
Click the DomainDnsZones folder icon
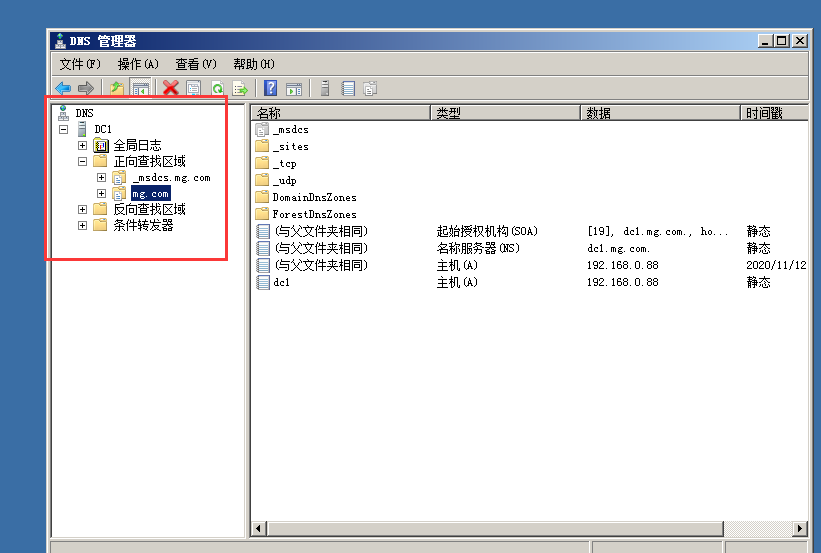(x=262, y=197)
